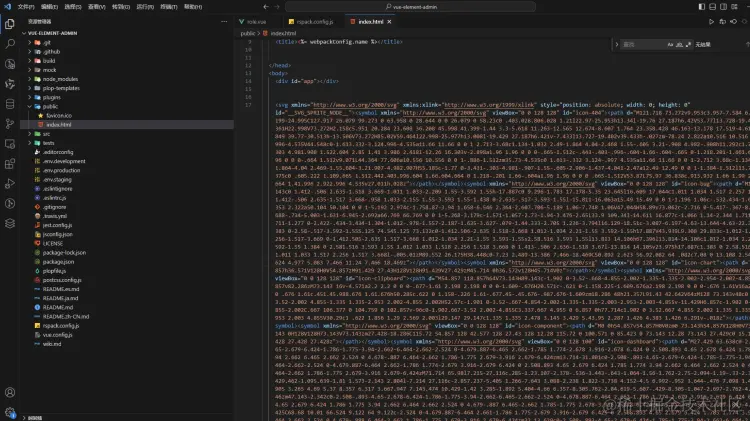Open the first menu (File) in menu bar
The image size is (750, 421).
(x=26, y=7)
